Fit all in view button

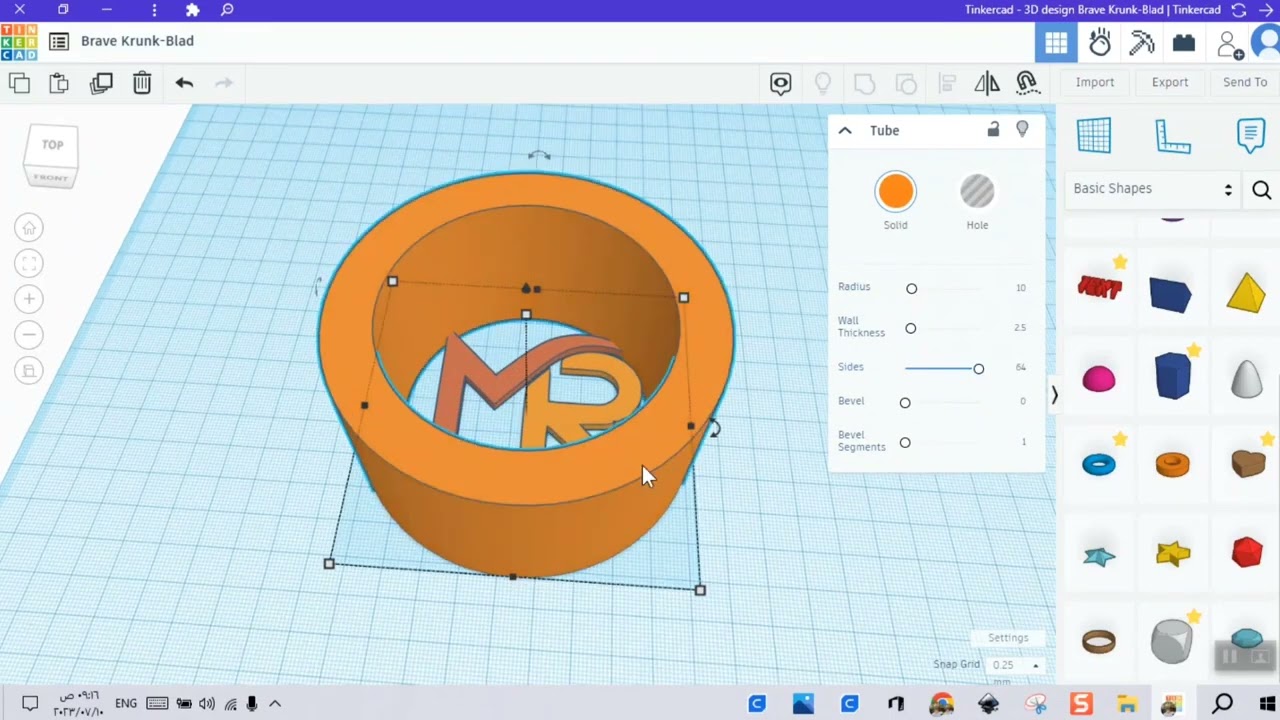coord(29,264)
